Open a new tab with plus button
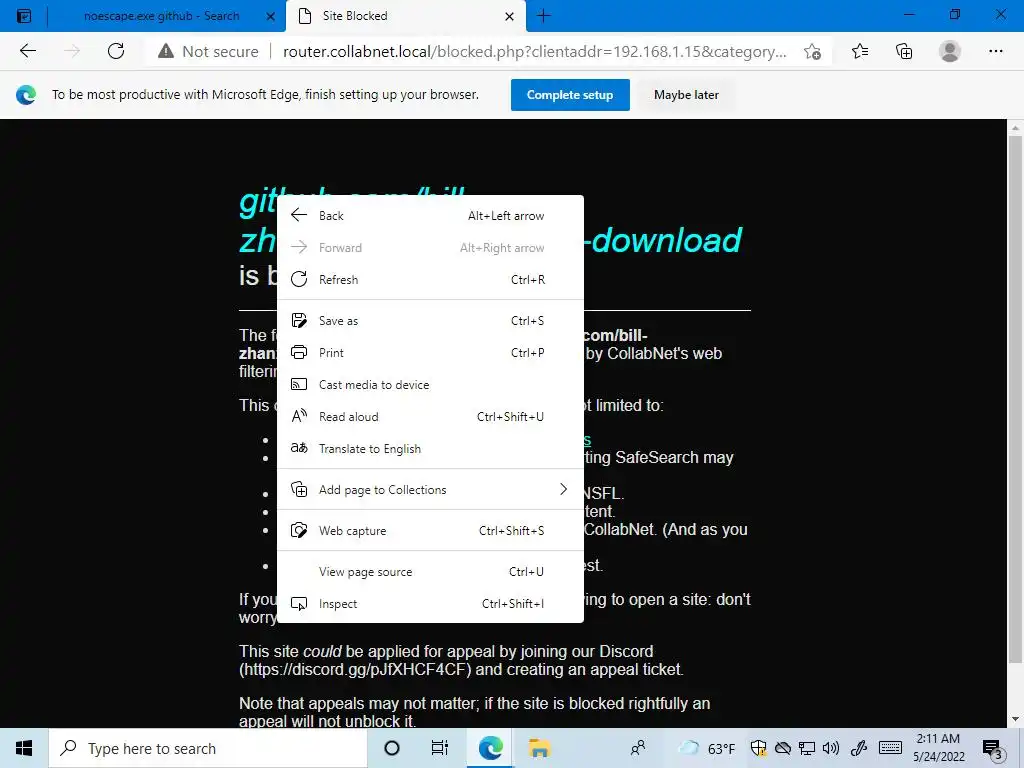The height and width of the screenshot is (768, 1024). click(543, 16)
